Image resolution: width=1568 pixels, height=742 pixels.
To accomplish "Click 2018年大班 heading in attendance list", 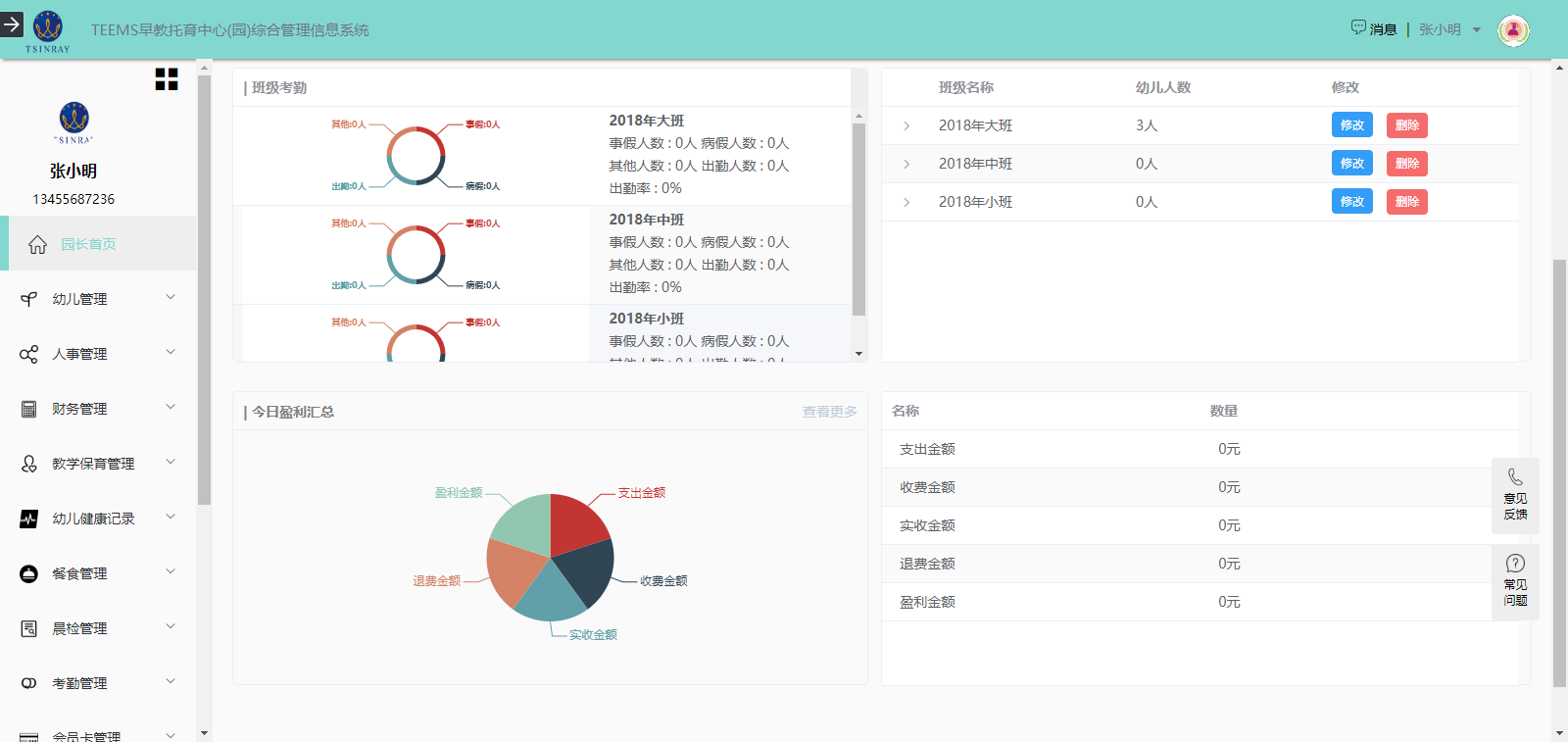I will (647, 121).
